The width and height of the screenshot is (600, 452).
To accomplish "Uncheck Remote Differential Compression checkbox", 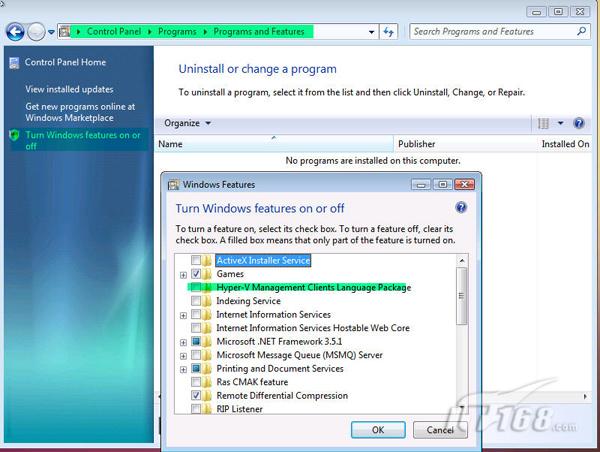I will tap(196, 395).
